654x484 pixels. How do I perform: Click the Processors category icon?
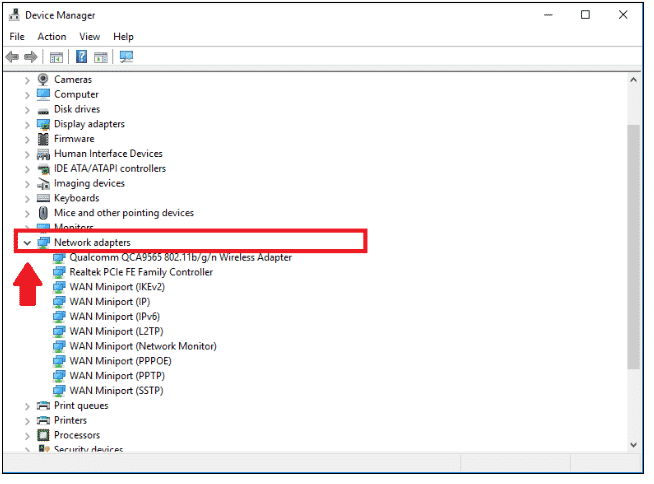43,435
